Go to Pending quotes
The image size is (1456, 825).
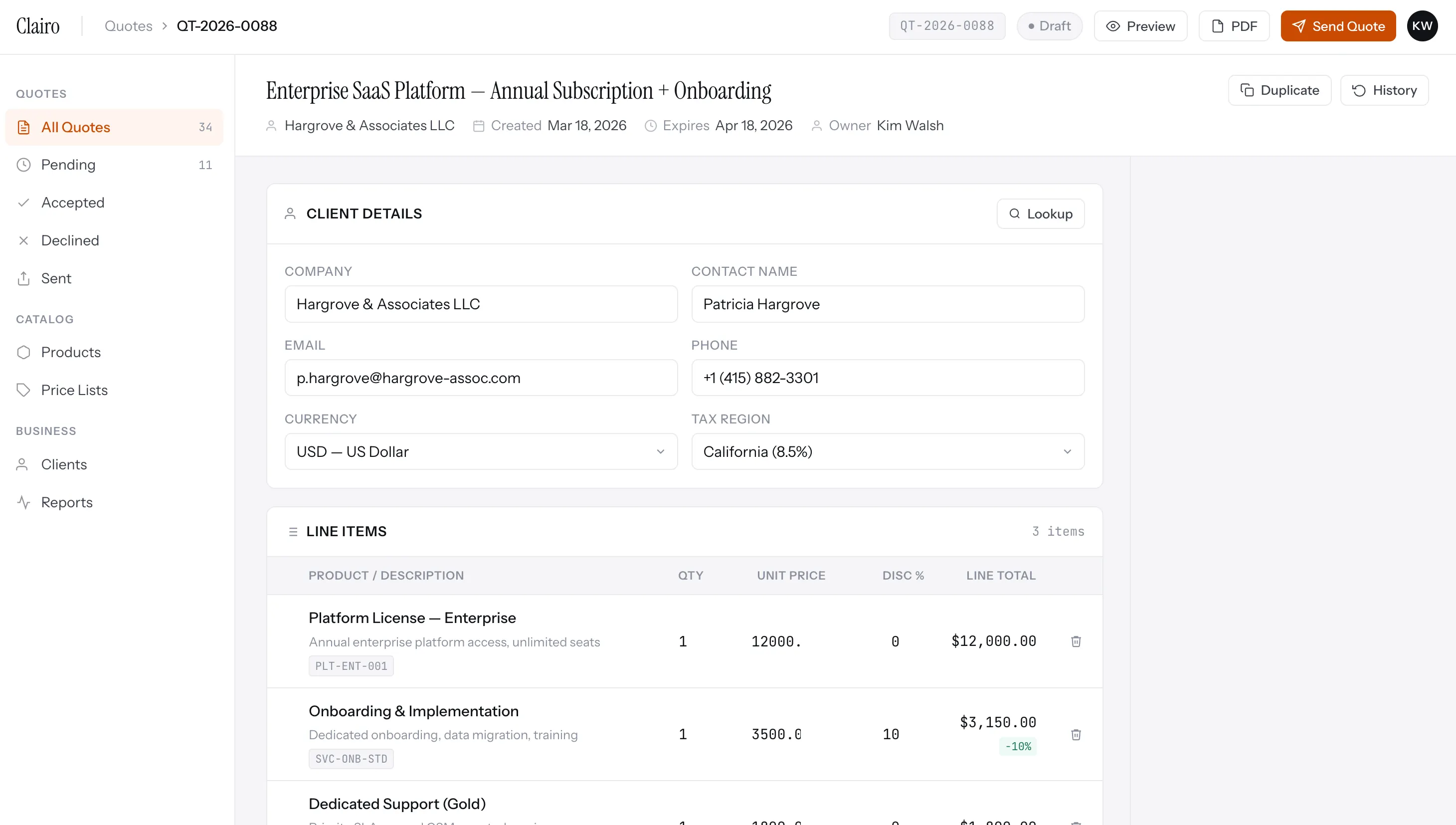[x=114, y=165]
